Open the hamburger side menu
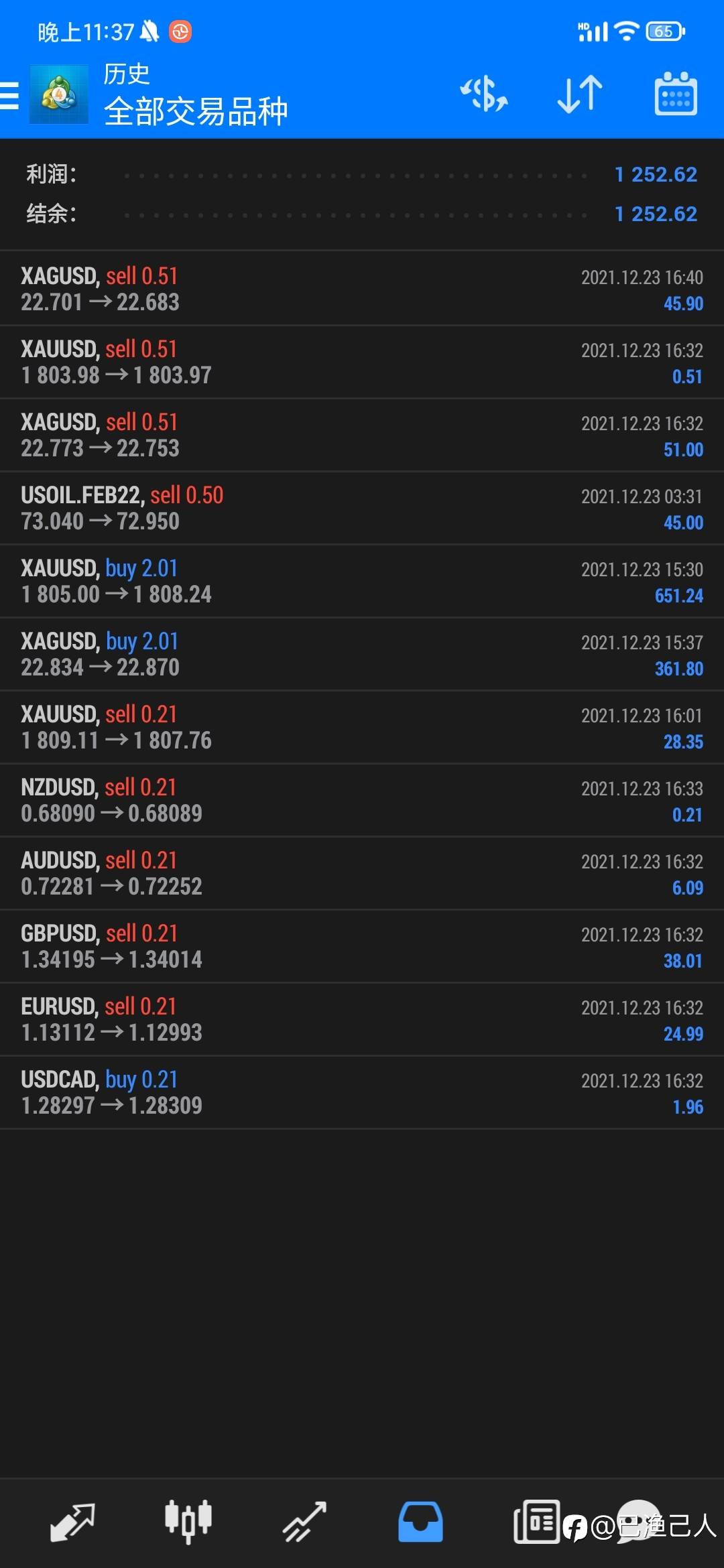724x1568 pixels. (9, 94)
